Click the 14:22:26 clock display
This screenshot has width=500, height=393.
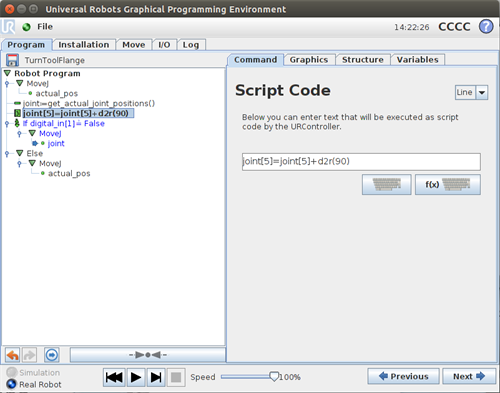click(412, 27)
